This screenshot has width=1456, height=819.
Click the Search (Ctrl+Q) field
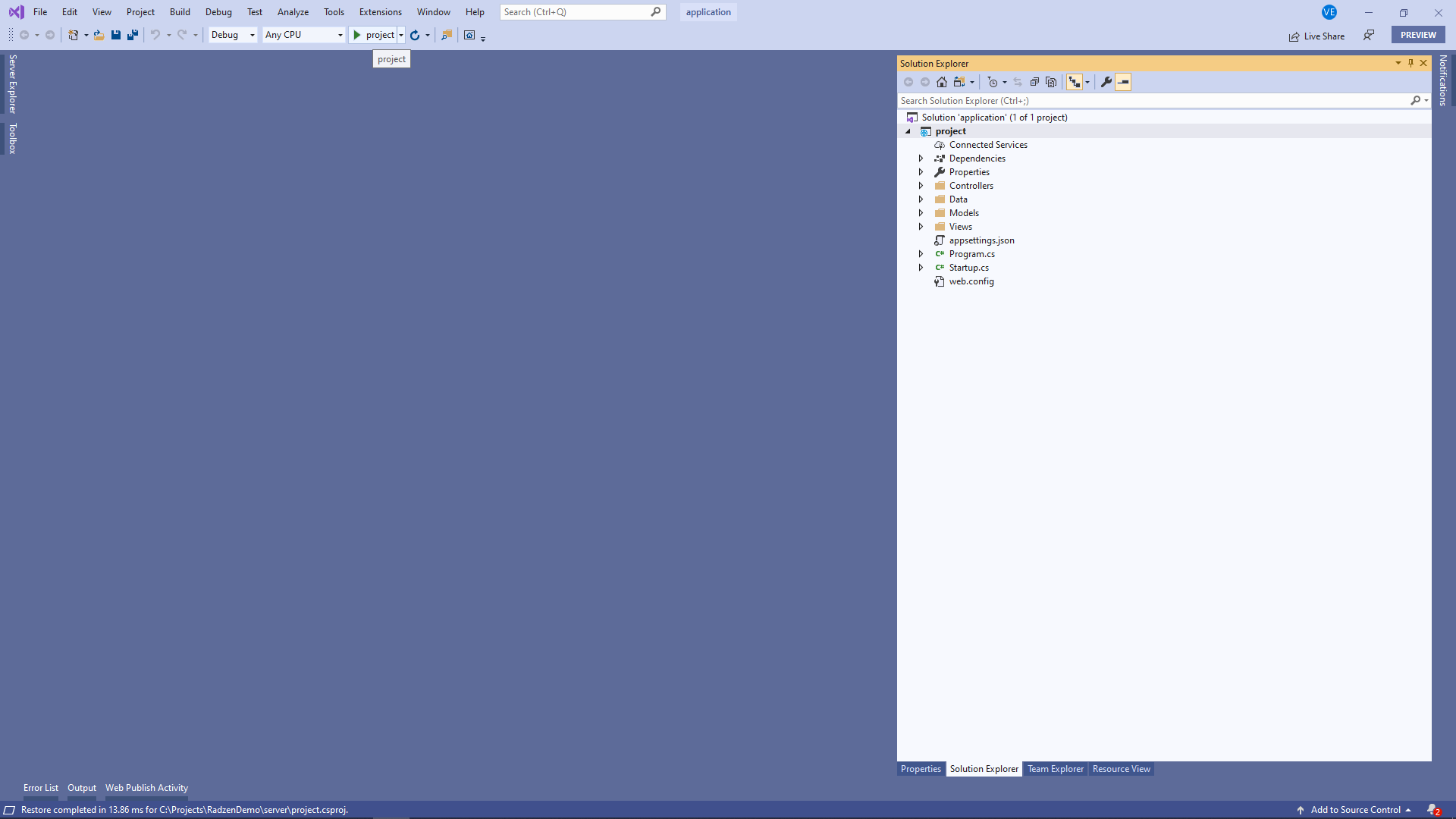pyautogui.click(x=582, y=12)
